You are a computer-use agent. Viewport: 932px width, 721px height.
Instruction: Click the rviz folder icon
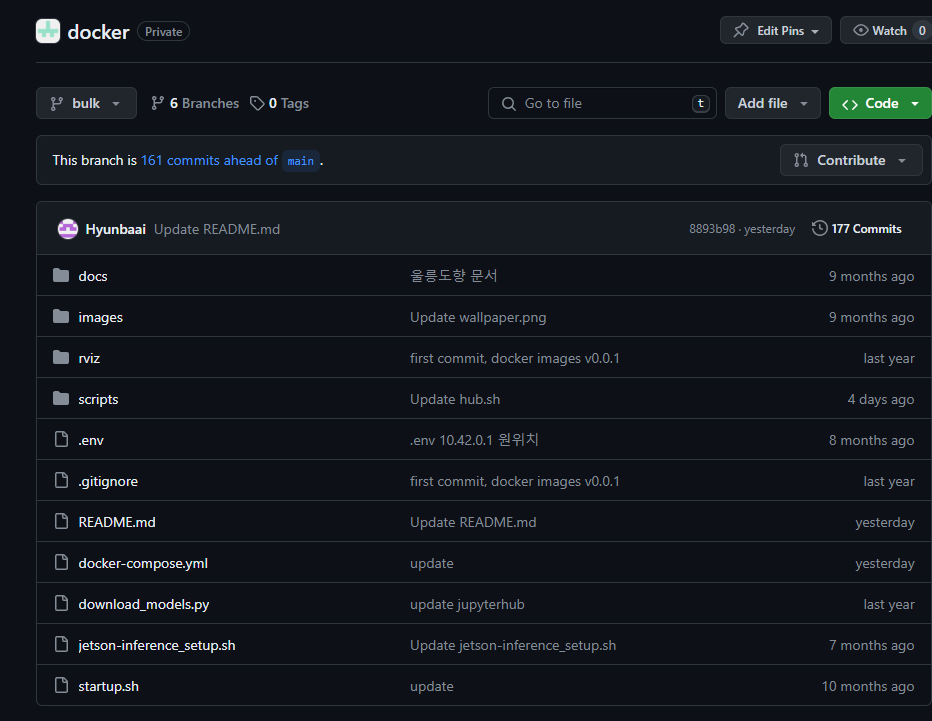(x=61, y=357)
